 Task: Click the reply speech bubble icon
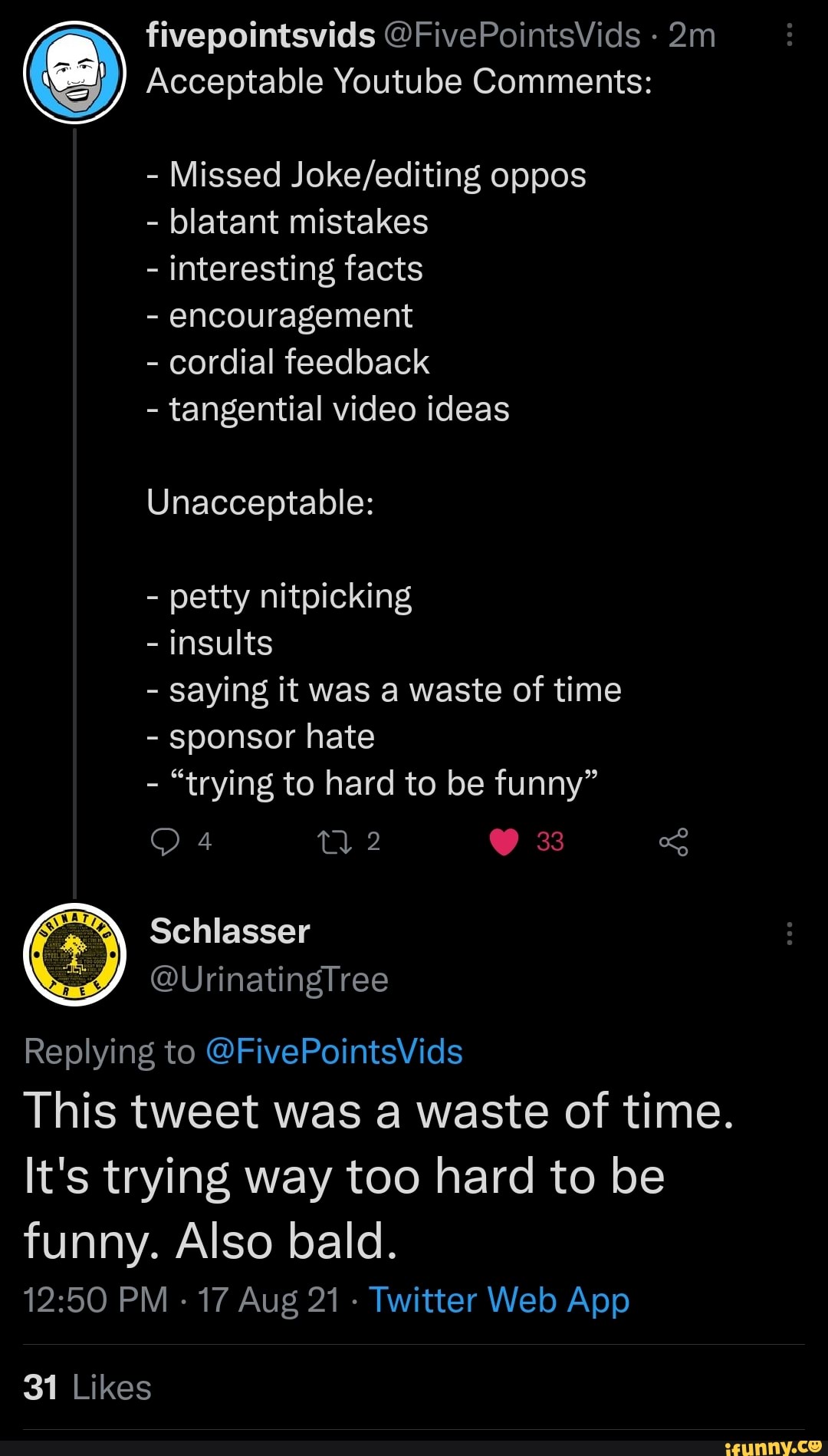pos(165,842)
